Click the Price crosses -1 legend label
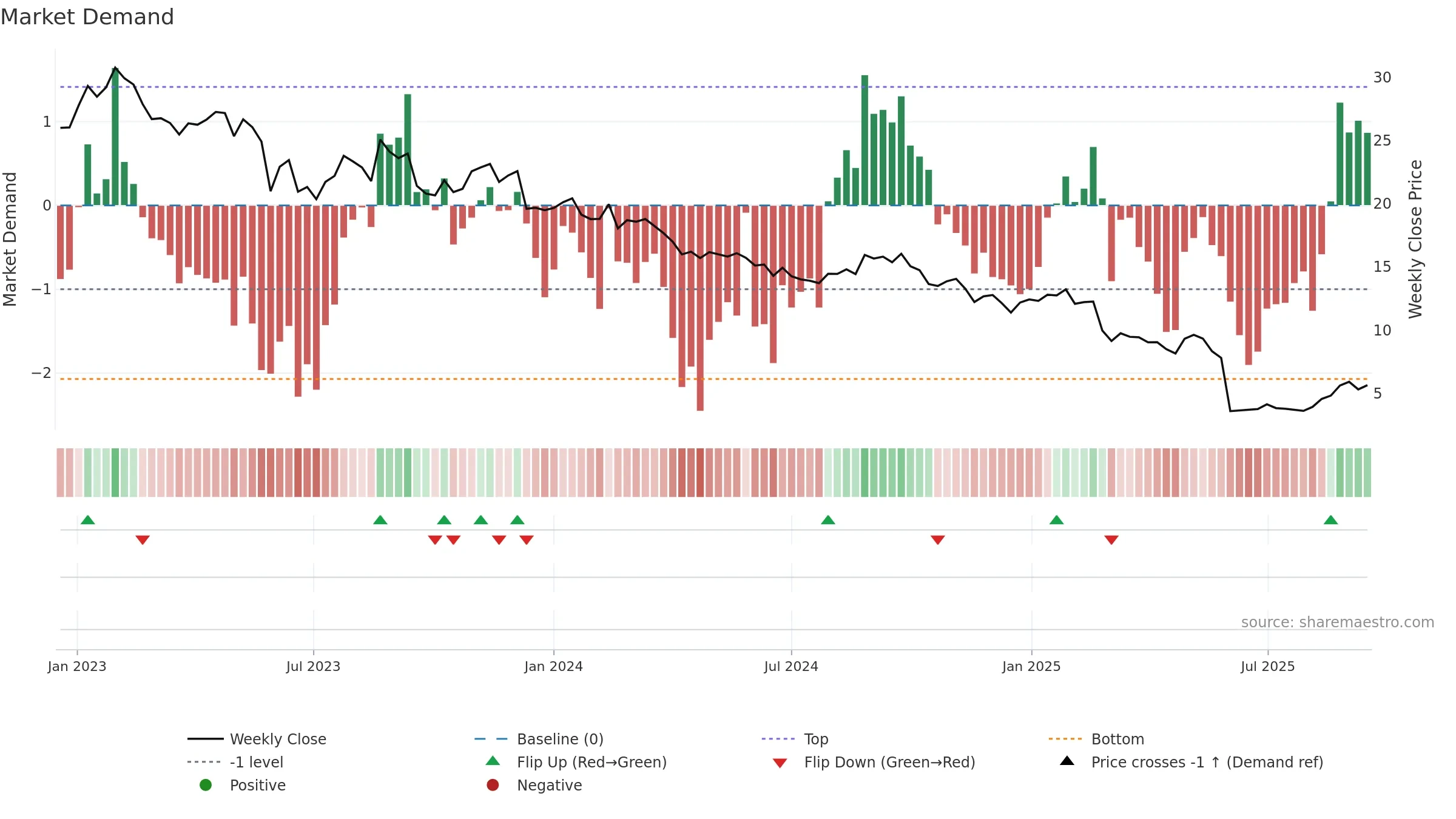 (x=1207, y=762)
